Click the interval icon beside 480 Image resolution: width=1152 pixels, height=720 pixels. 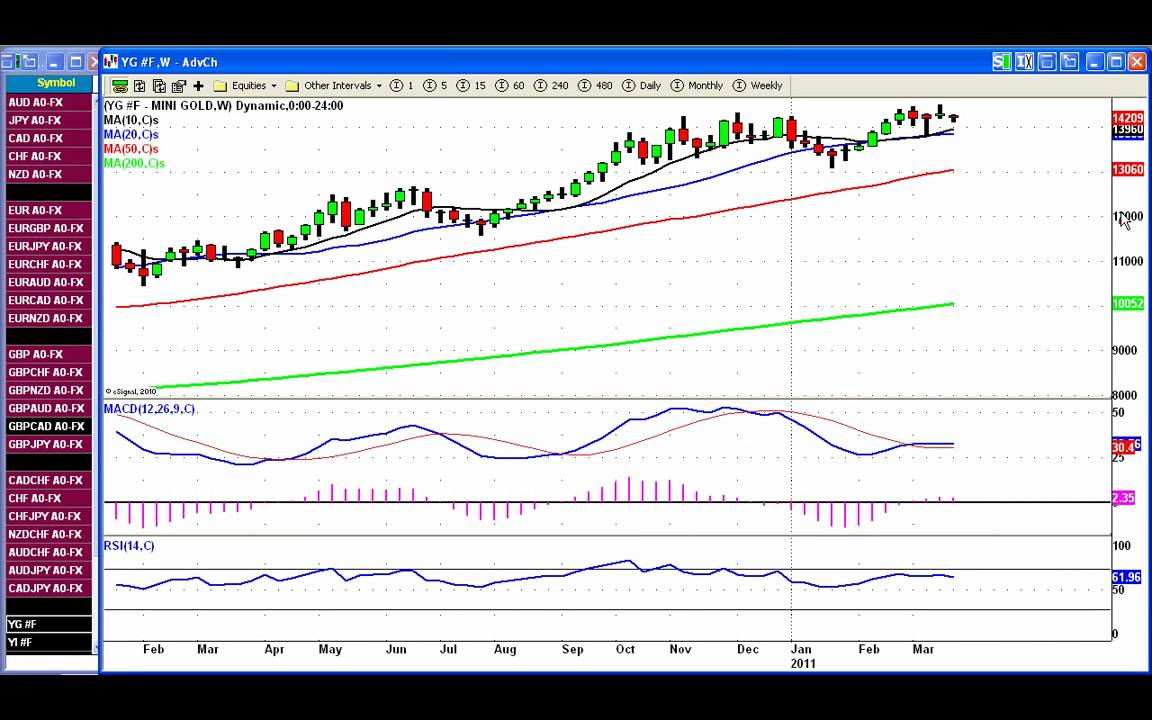tap(585, 86)
